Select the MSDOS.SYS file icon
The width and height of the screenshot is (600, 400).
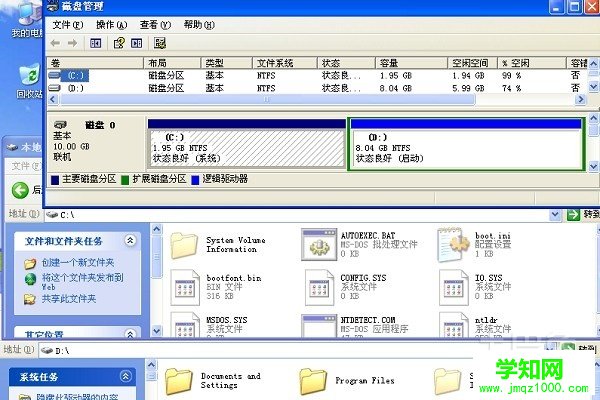click(185, 325)
